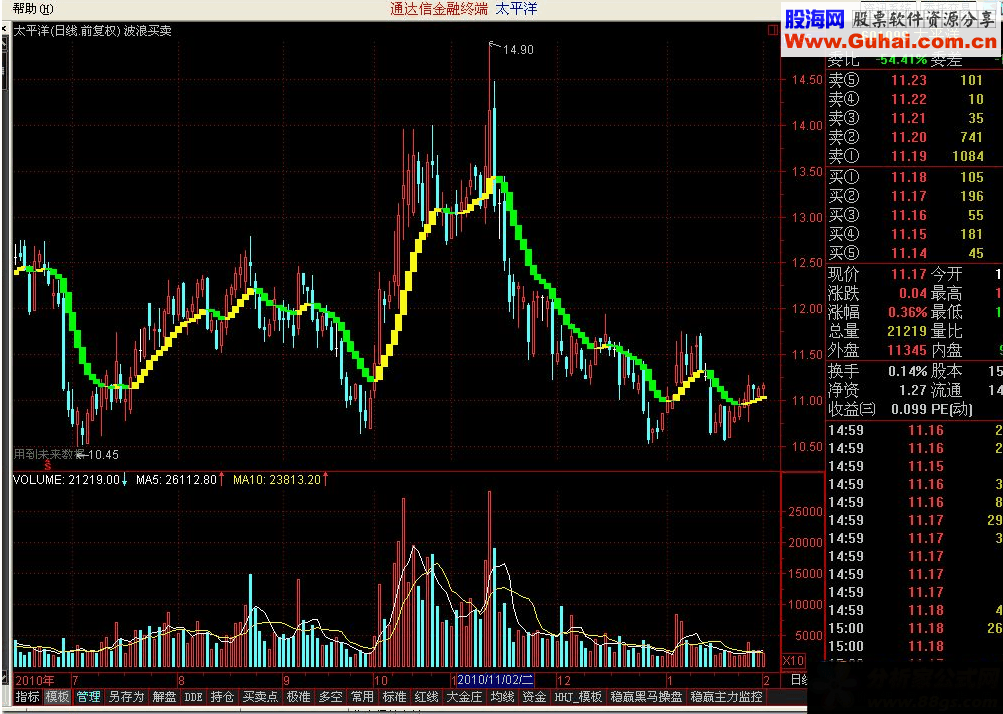Select the 标准 template tab
The height and width of the screenshot is (714, 1003).
[x=394, y=697]
